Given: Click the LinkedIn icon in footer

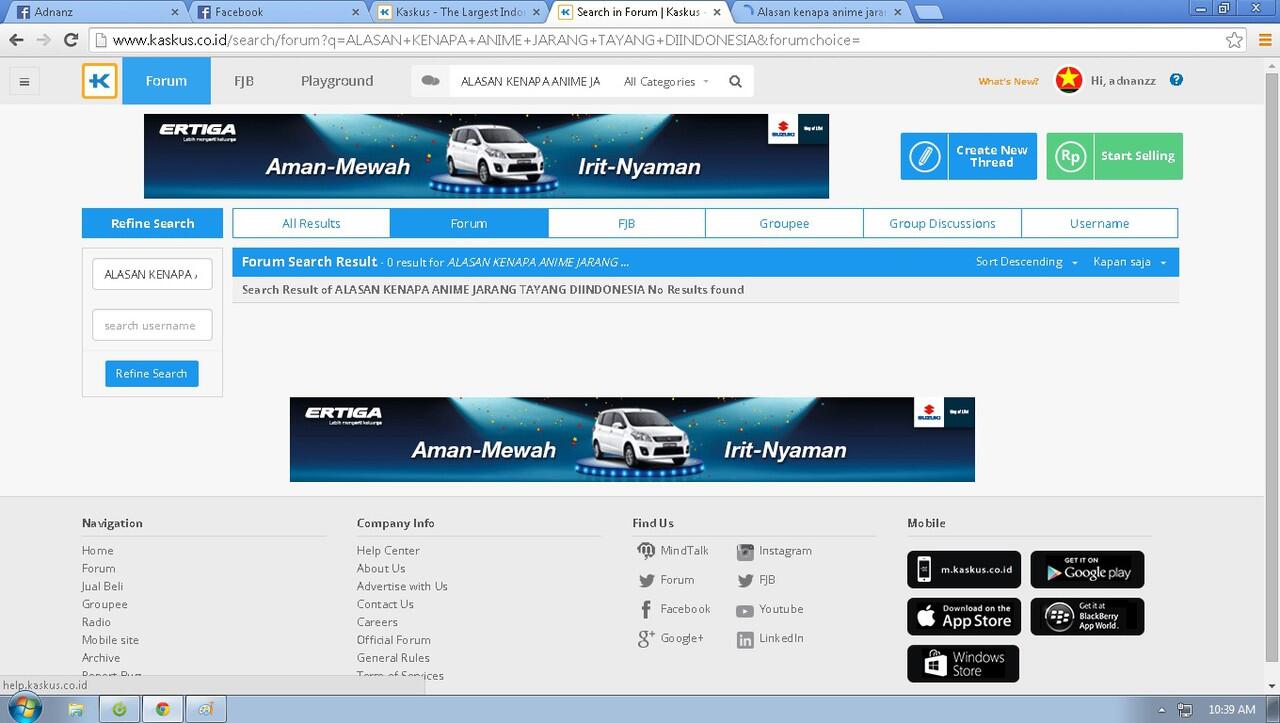Looking at the screenshot, I should pyautogui.click(x=745, y=639).
